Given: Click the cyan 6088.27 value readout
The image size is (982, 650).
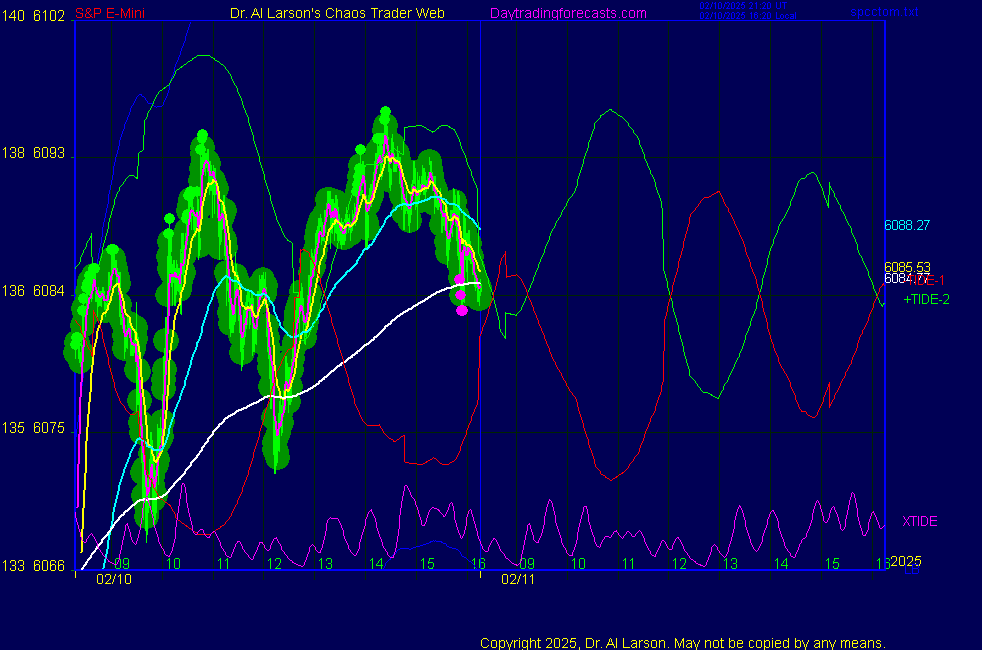Looking at the screenshot, I should [x=907, y=225].
